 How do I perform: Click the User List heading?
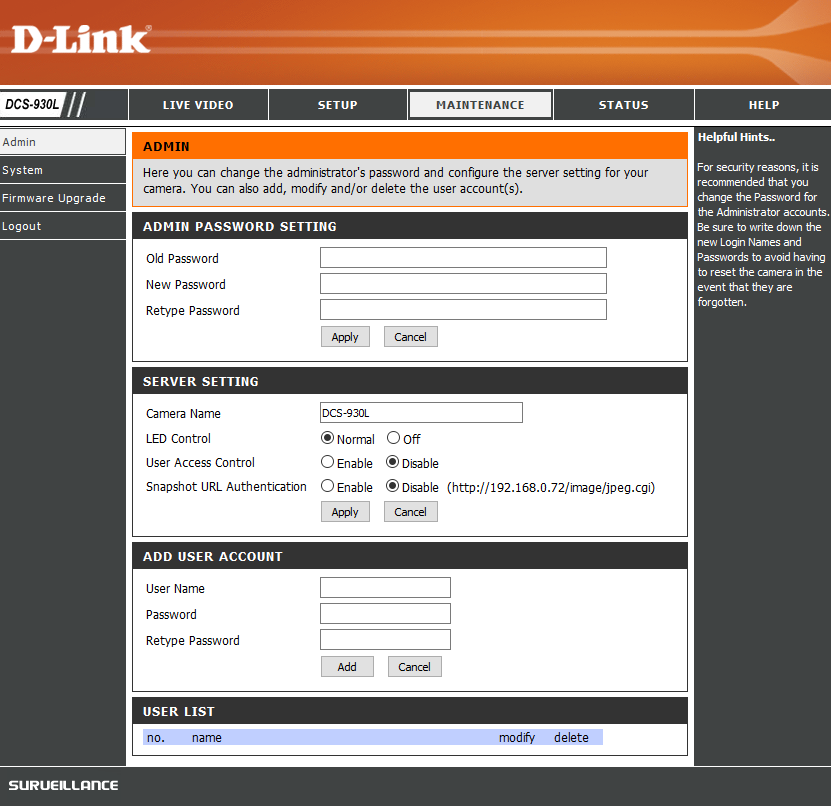(x=179, y=712)
